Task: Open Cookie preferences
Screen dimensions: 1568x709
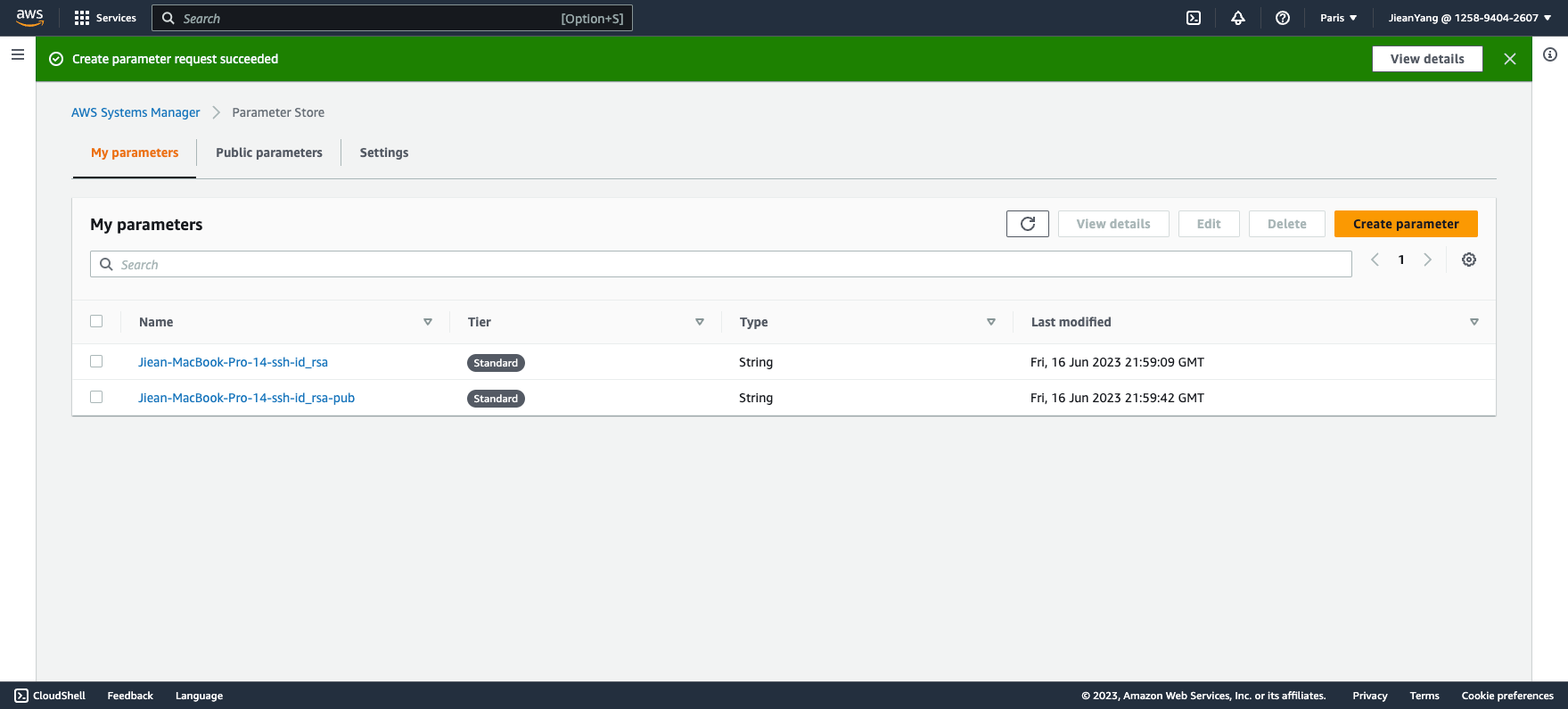Action: click(x=1507, y=696)
